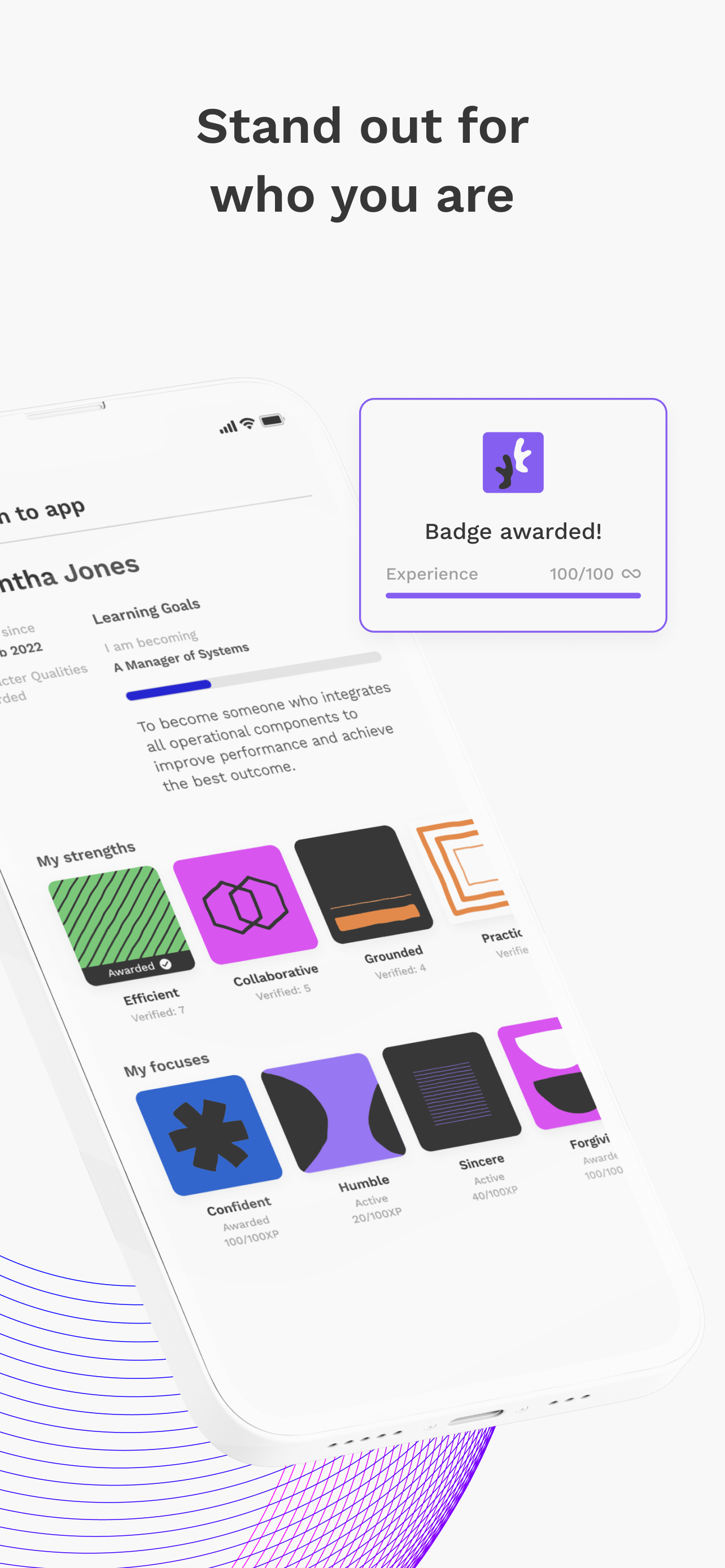The height and width of the screenshot is (1568, 725).
Task: Select the My focuses section title
Action: (x=166, y=1065)
